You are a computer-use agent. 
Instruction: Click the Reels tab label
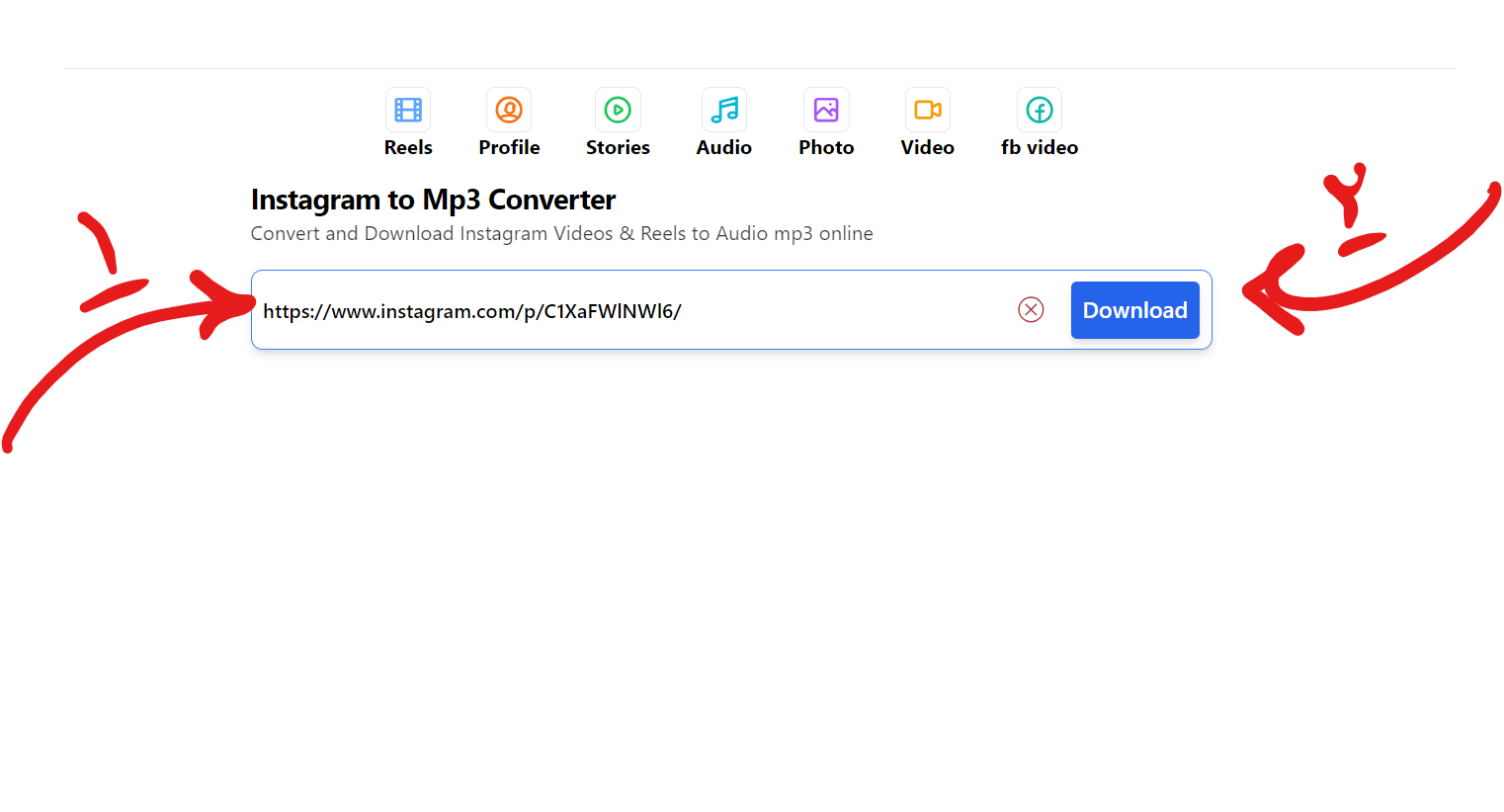(408, 147)
